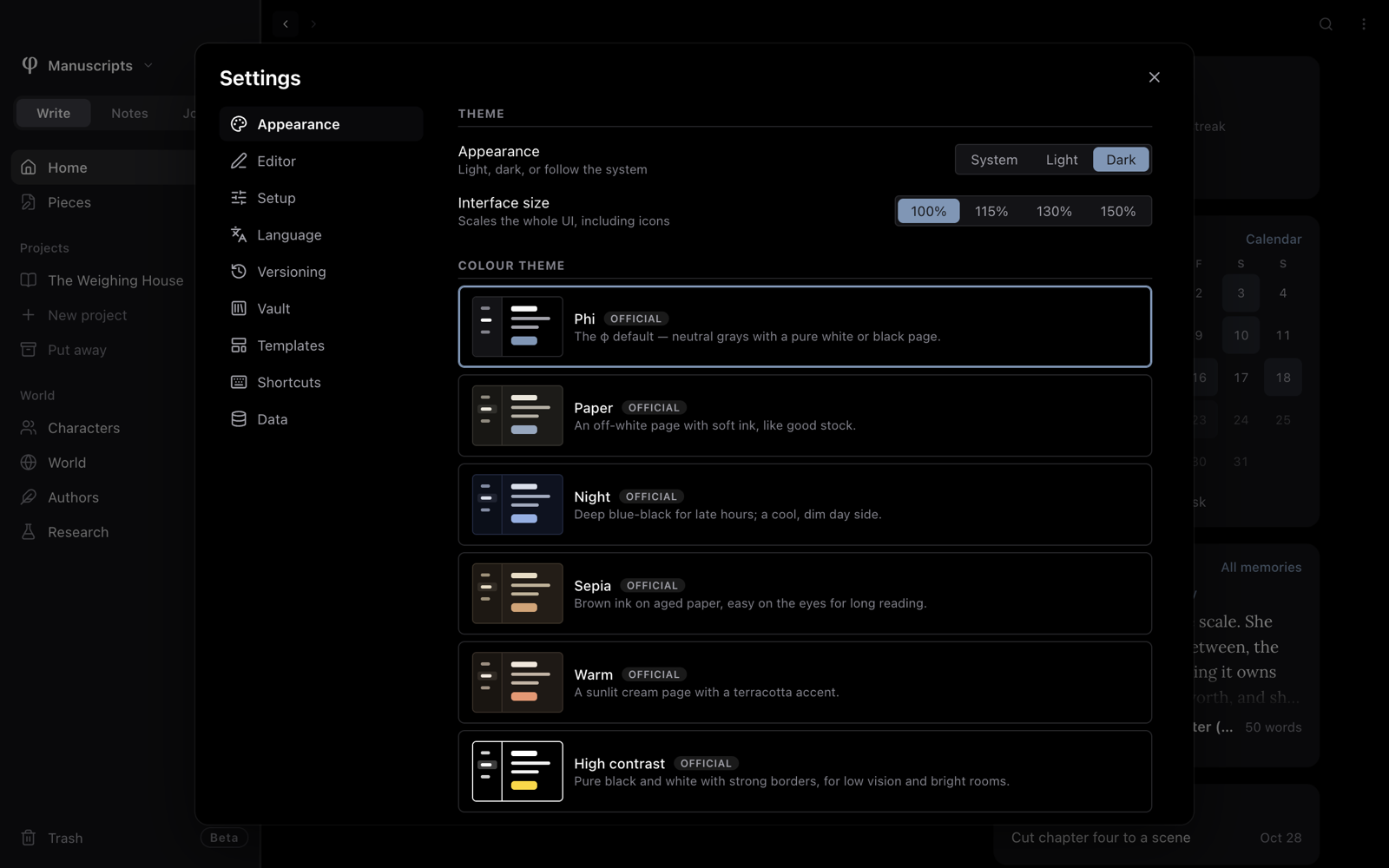Viewport: 1389px width, 868px height.
Task: Set appearance to Light
Action: 1062,160
